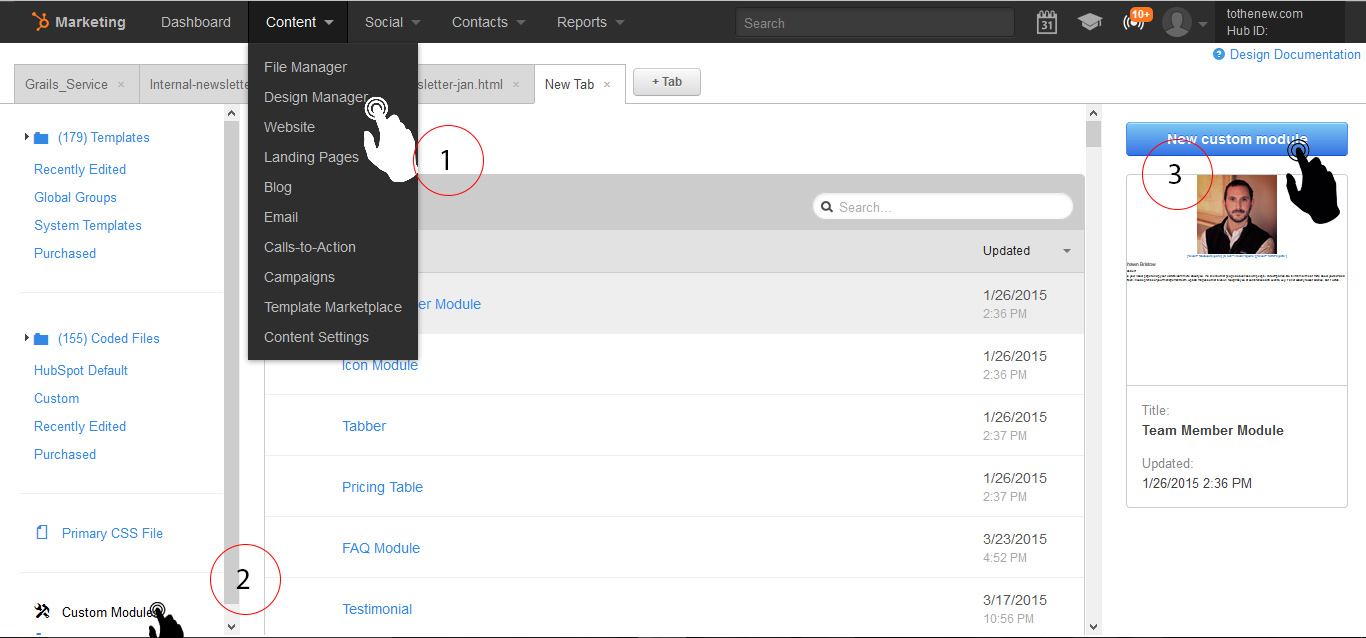
Task: Open the Pricing Table module link
Action: [x=382, y=487]
